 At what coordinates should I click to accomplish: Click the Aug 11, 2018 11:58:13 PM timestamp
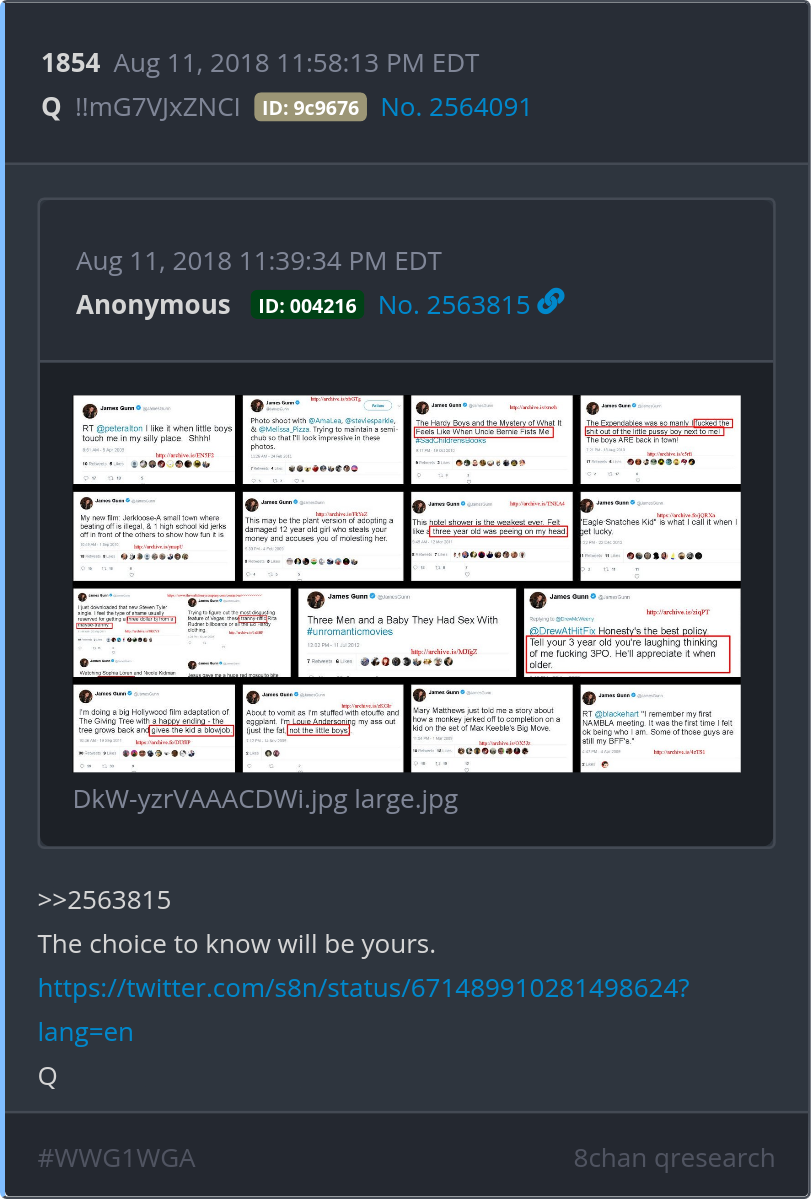(x=296, y=63)
